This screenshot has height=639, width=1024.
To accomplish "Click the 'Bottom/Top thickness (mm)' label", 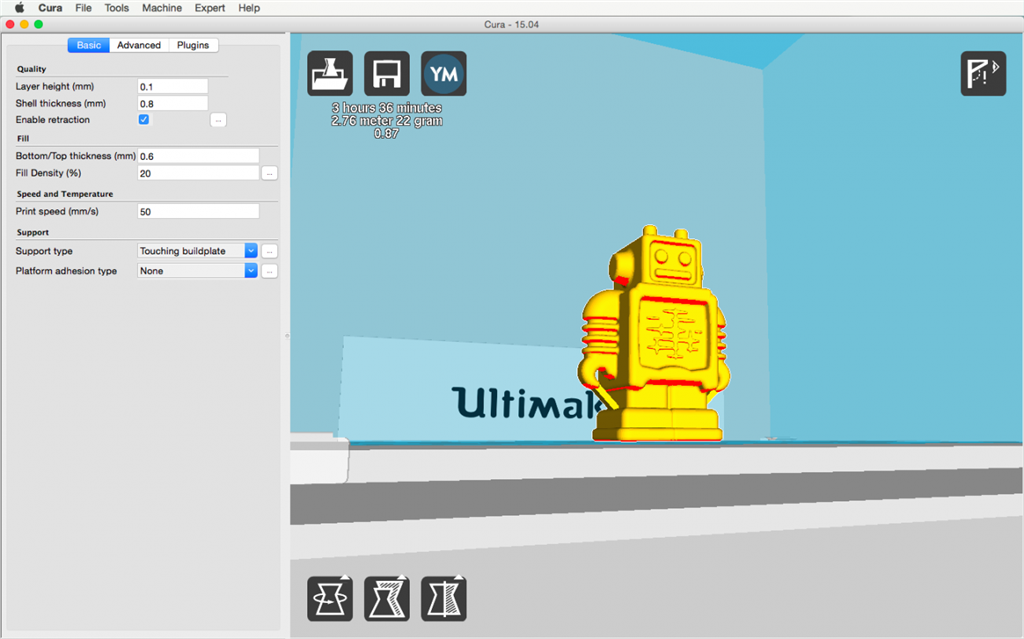I will (76, 156).
